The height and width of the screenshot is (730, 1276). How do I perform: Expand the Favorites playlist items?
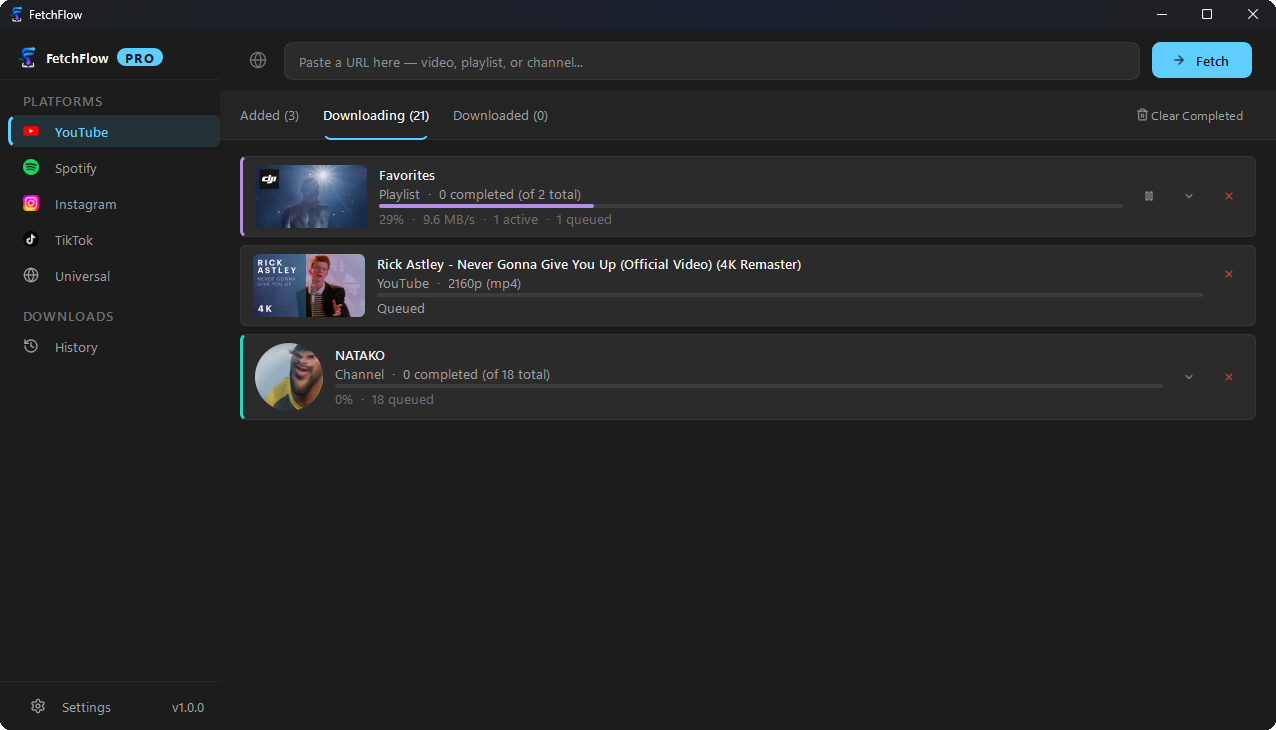[1189, 196]
